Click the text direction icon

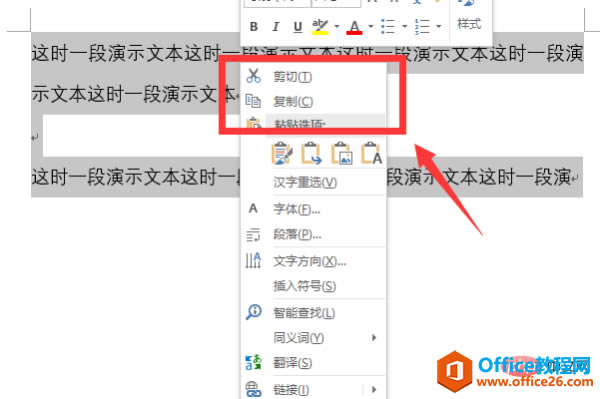(253, 260)
